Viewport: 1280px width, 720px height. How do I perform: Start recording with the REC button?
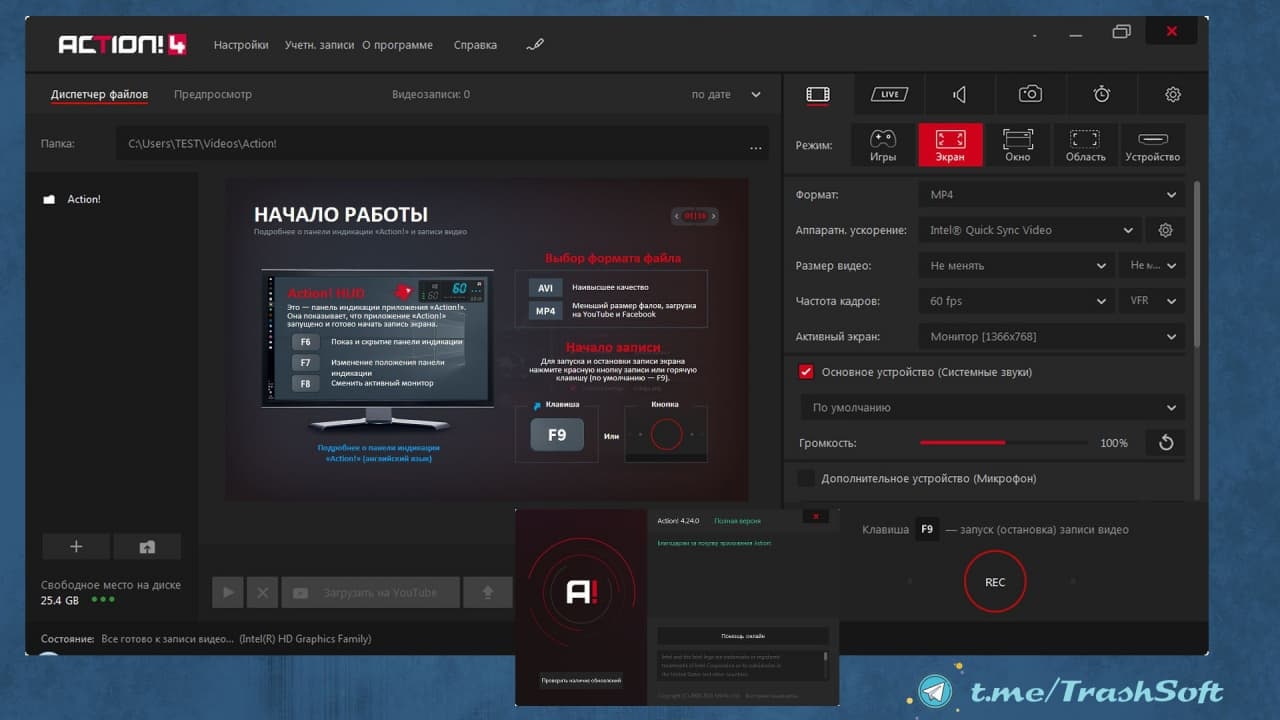pyautogui.click(x=995, y=582)
